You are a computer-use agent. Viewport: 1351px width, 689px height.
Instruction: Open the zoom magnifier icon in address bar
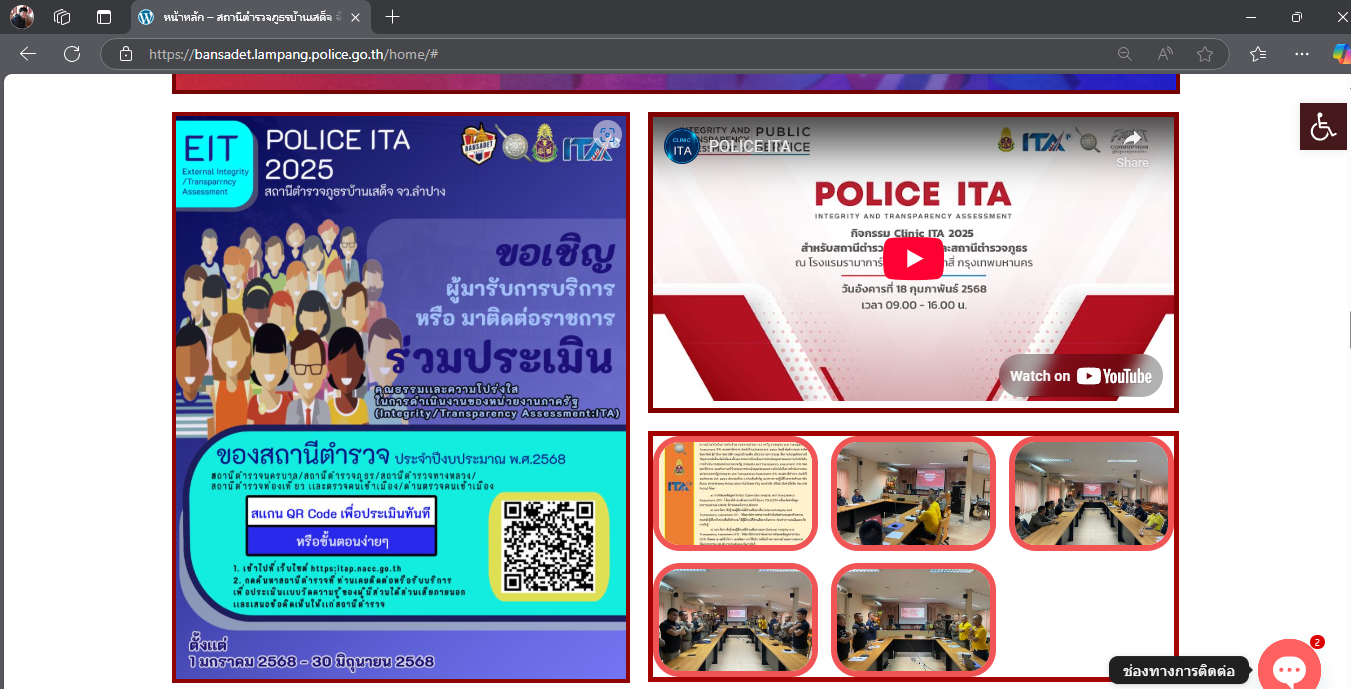pos(1125,54)
